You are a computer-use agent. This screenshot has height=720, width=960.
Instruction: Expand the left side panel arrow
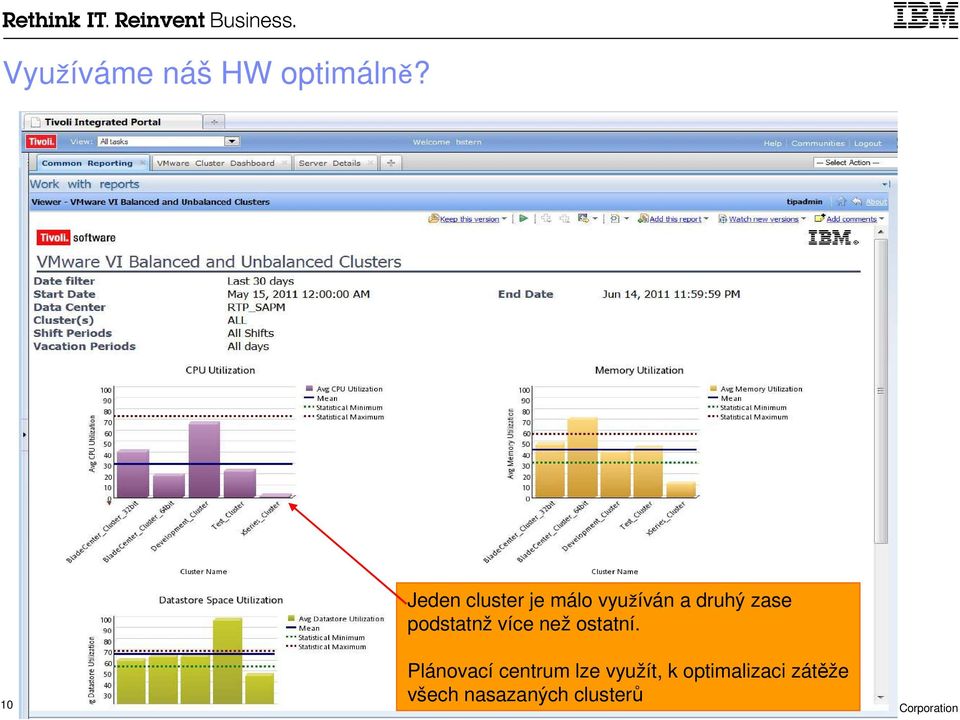pos(24,435)
